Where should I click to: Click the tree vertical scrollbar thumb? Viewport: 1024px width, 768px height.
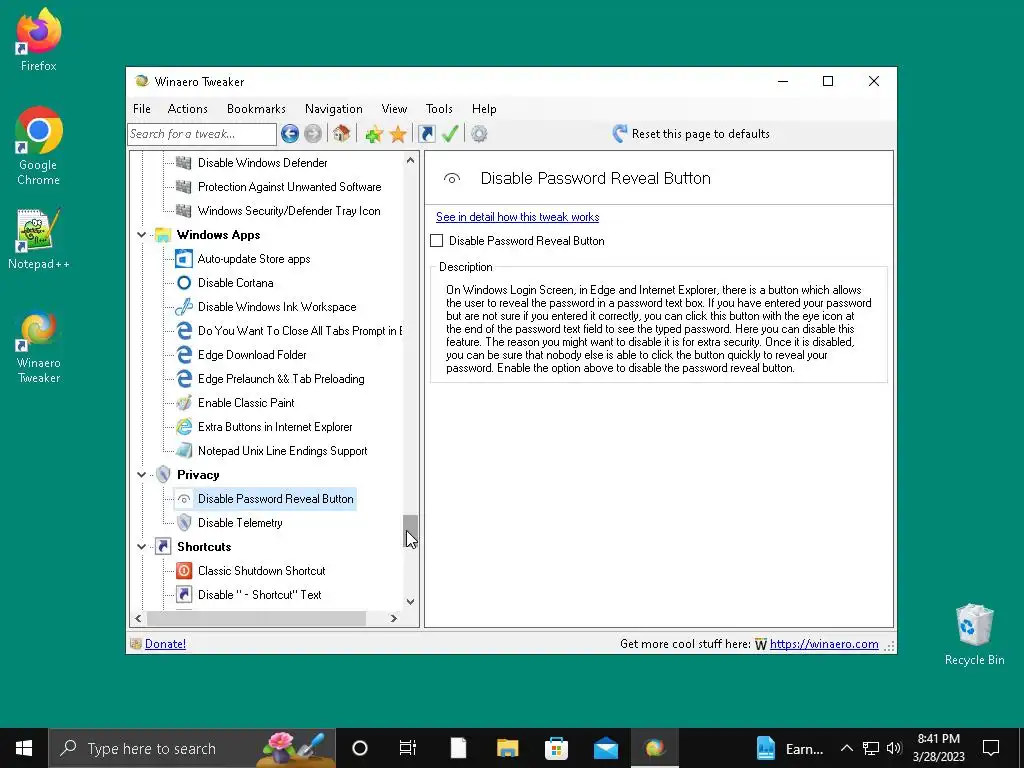410,531
